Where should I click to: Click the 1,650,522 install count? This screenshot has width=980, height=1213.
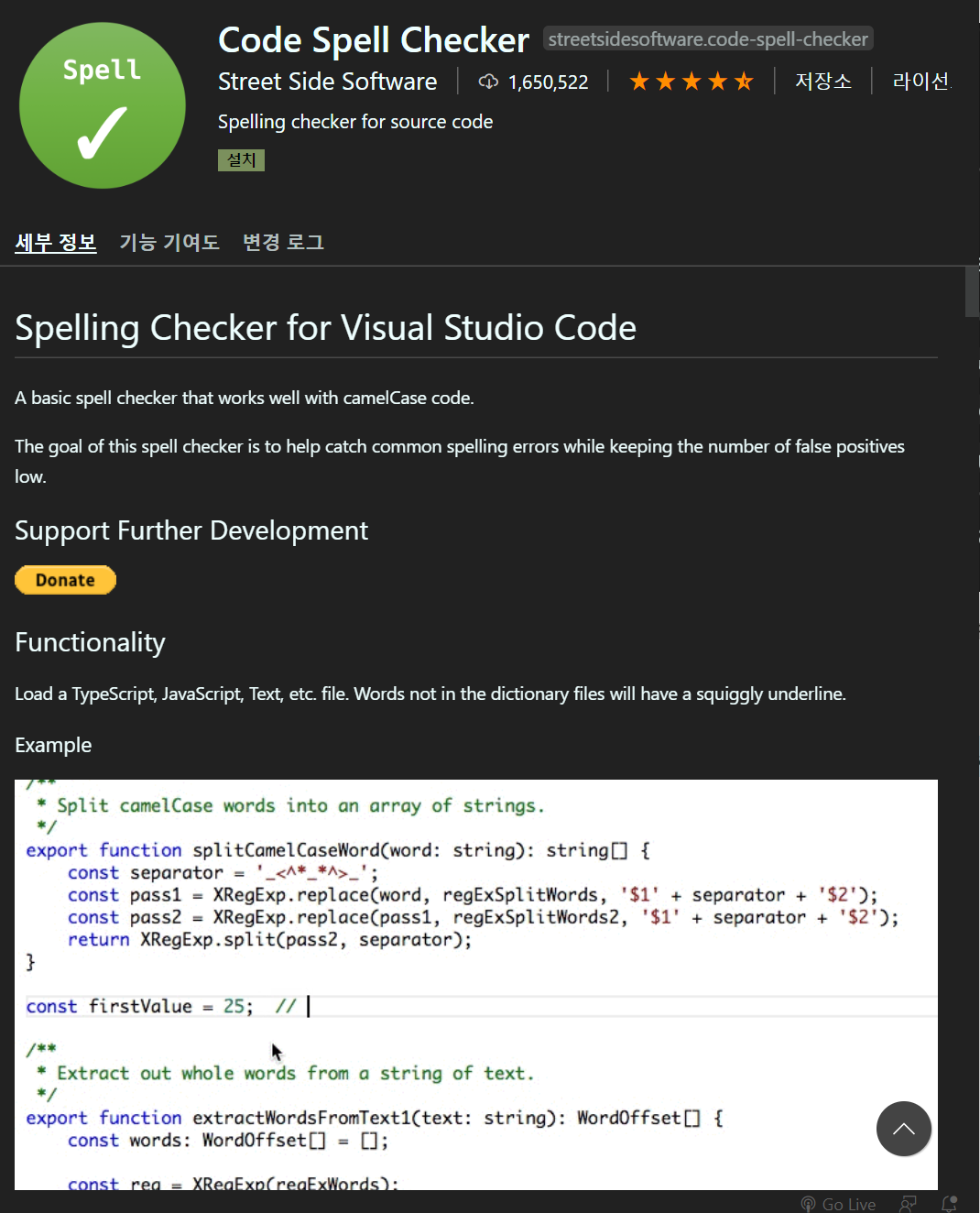(x=548, y=82)
